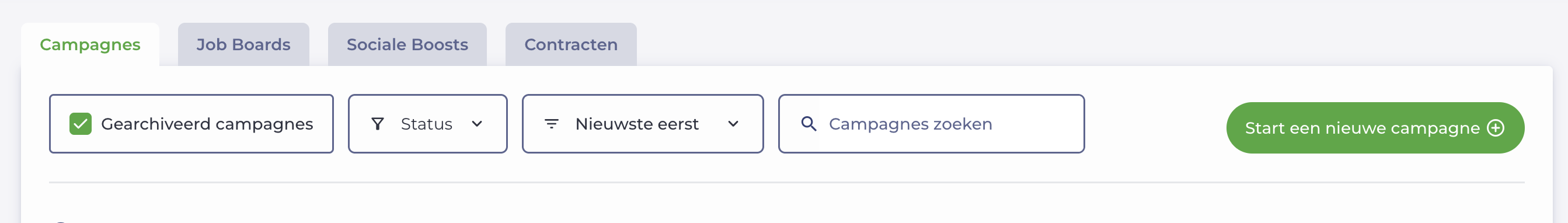Image resolution: width=1568 pixels, height=223 pixels.
Task: Open sort options via Nieuwste eerst text
Action: pos(637,124)
